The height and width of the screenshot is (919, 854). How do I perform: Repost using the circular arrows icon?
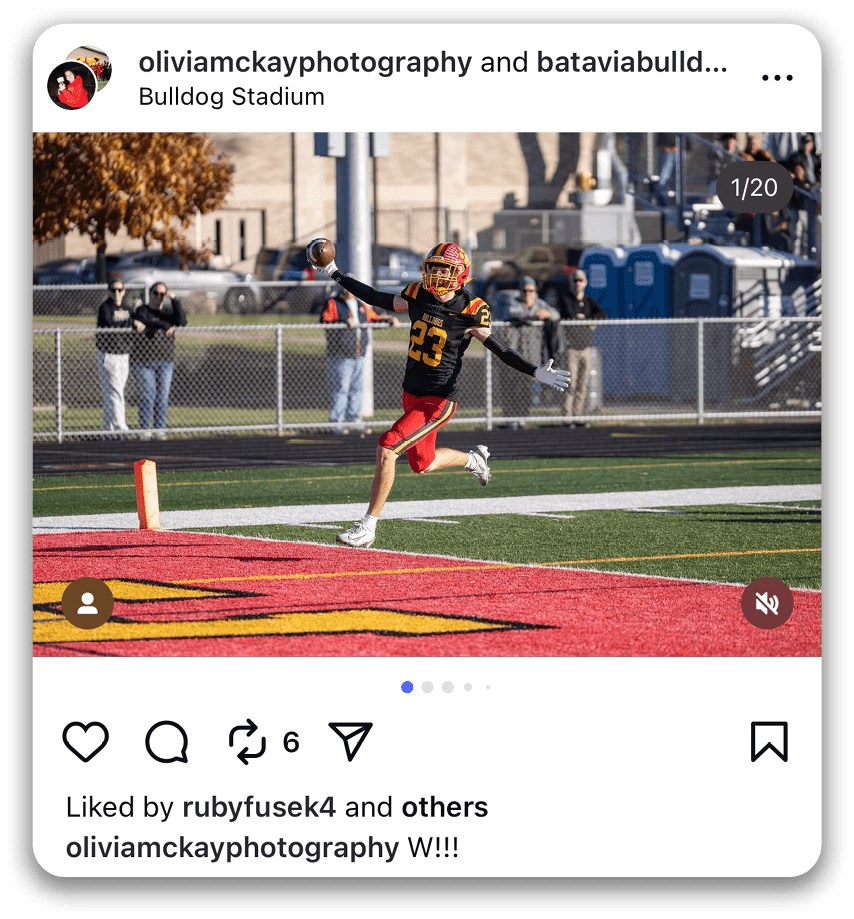pos(247,741)
